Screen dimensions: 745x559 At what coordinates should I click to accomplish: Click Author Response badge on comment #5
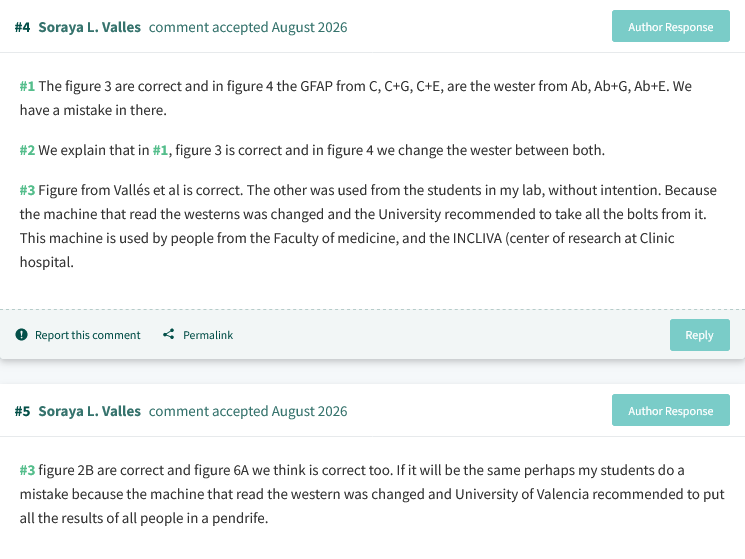click(670, 410)
